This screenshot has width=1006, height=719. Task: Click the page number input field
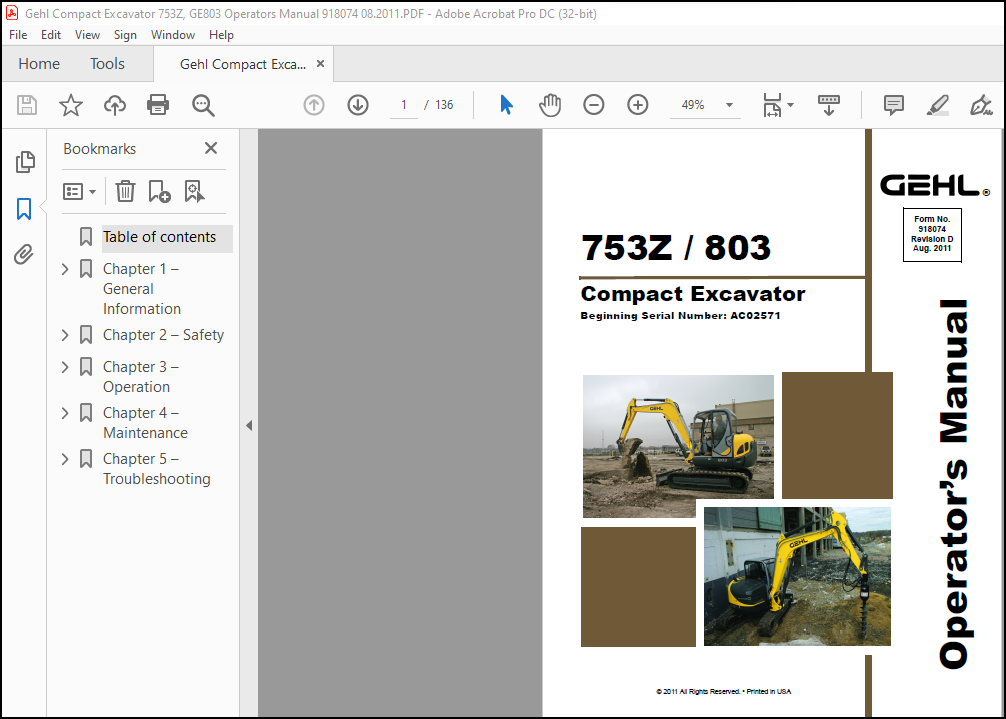[404, 105]
